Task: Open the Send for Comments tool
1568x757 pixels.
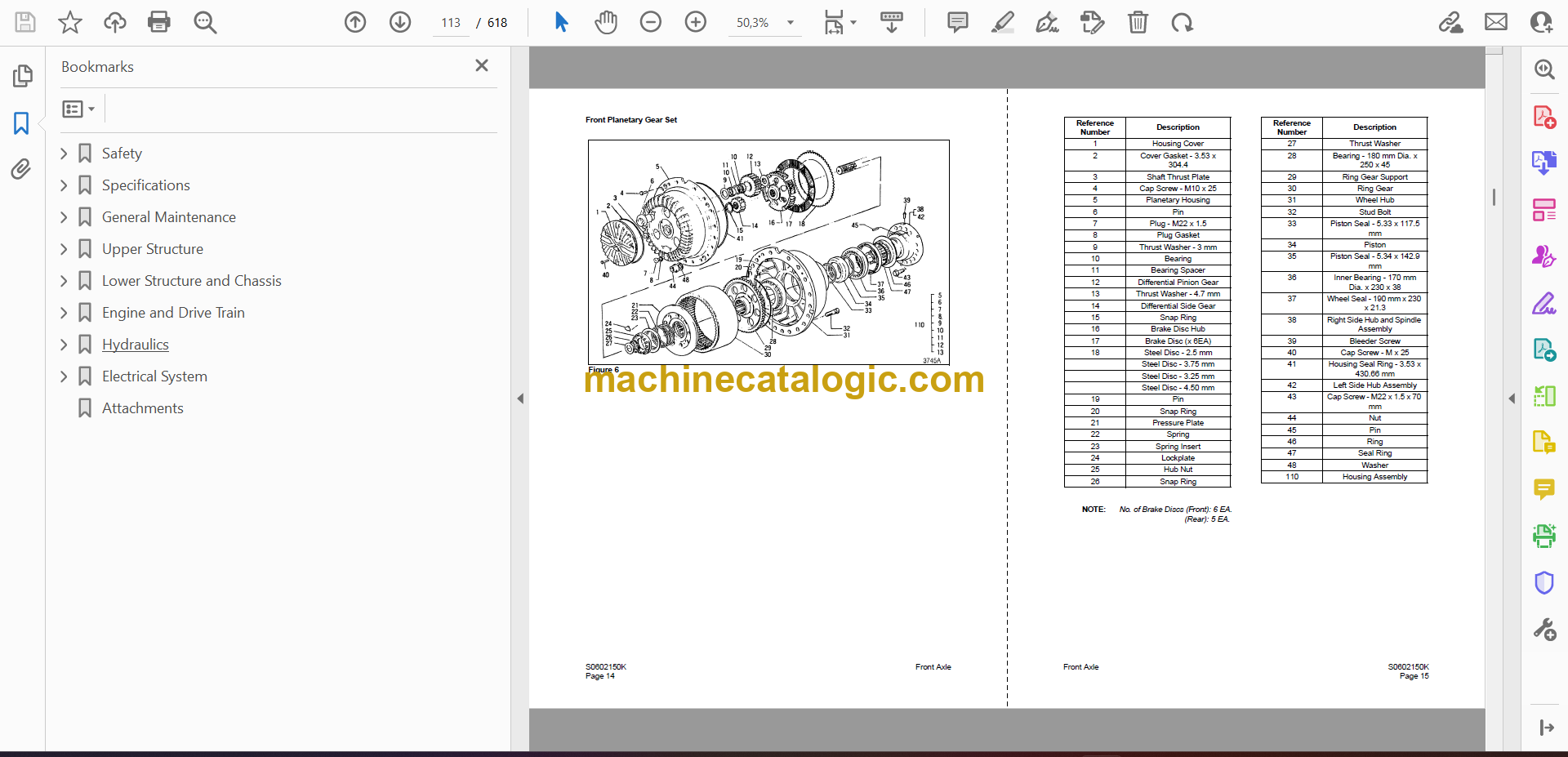Action: click(1543, 256)
